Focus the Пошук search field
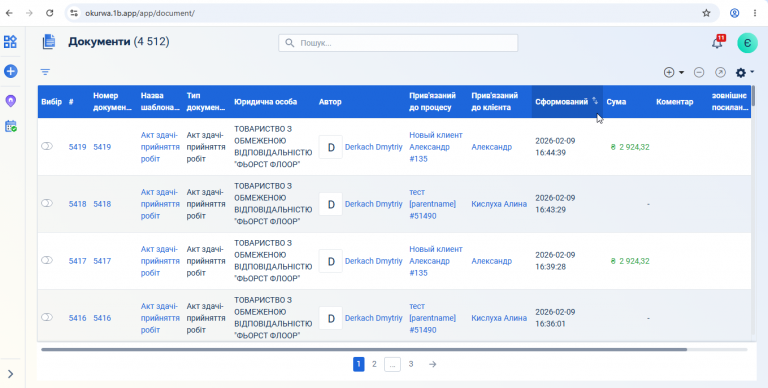The image size is (768, 388). click(398, 43)
